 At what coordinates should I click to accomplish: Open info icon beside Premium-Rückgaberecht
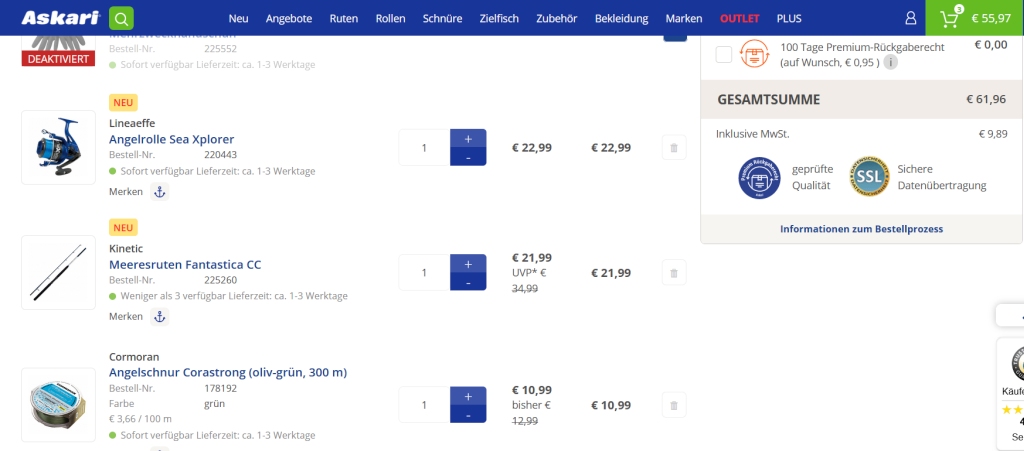890,62
